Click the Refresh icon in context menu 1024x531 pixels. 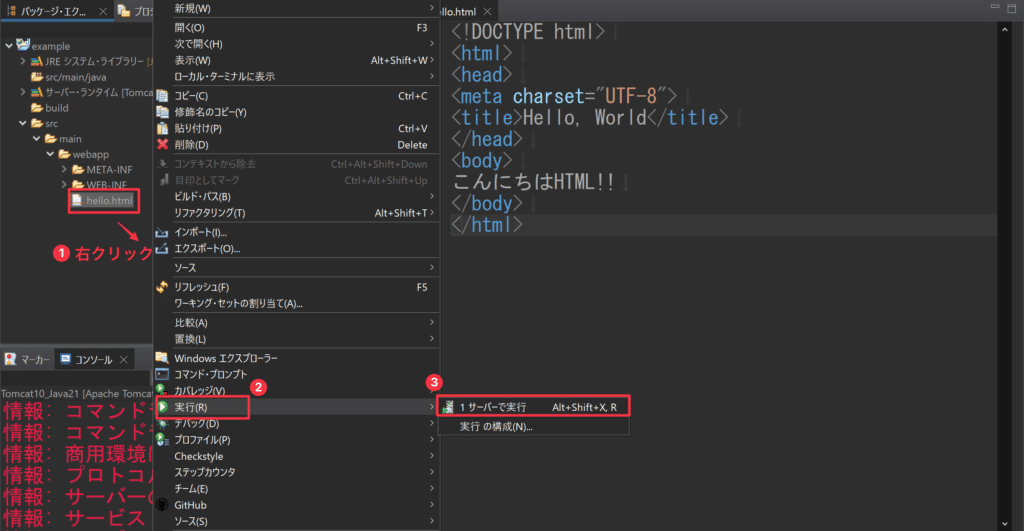point(162,287)
